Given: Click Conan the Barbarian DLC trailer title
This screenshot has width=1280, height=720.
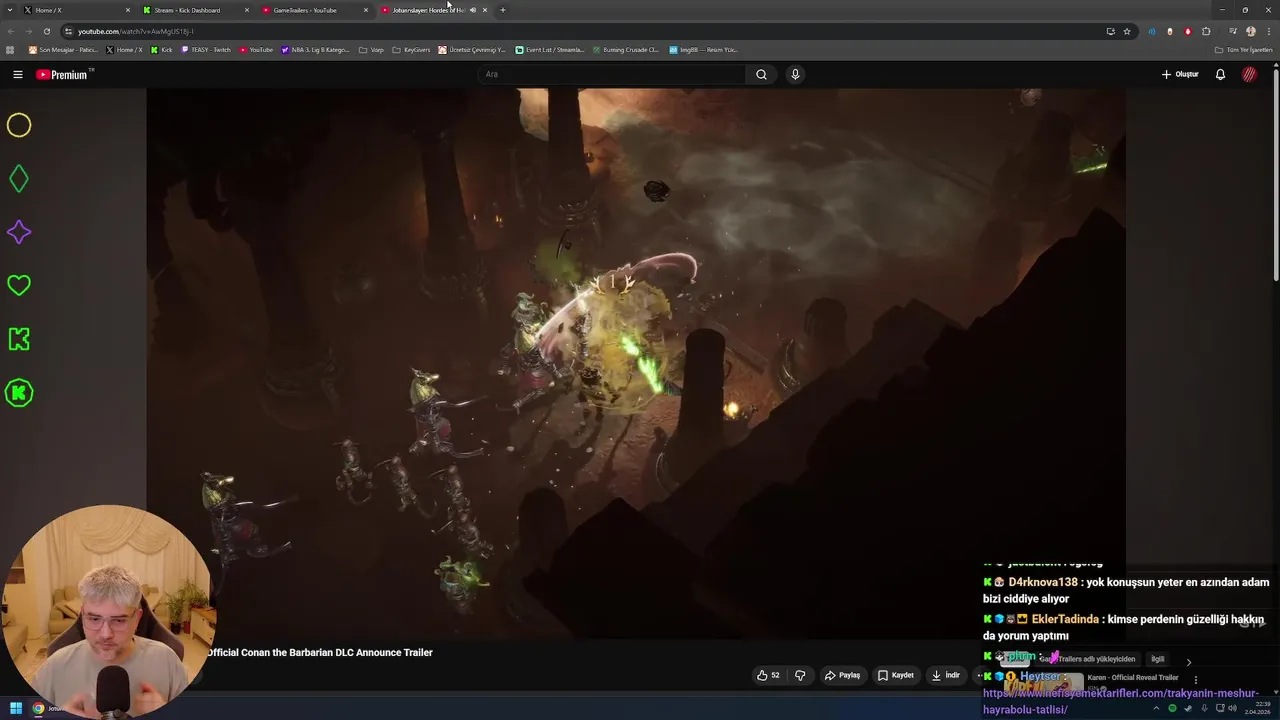Looking at the screenshot, I should pos(319,652).
